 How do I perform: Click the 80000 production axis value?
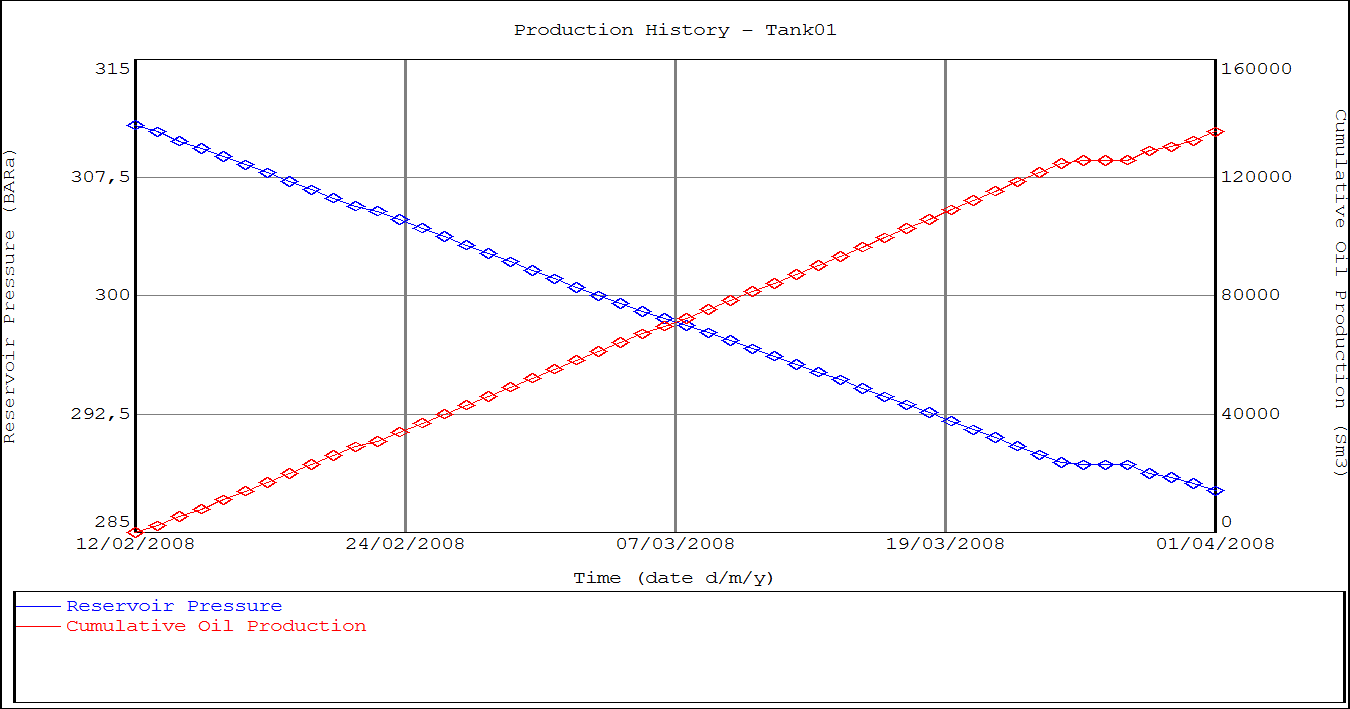pos(1251,295)
